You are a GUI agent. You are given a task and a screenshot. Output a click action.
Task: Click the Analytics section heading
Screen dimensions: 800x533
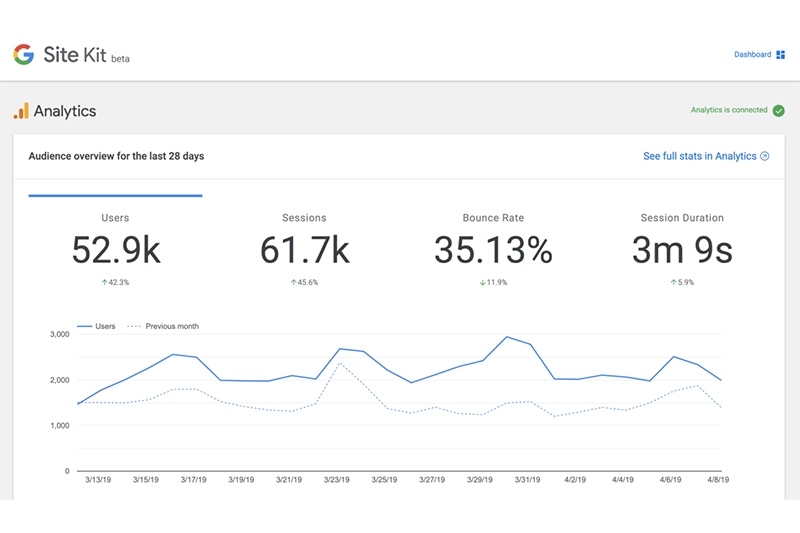[x=65, y=111]
